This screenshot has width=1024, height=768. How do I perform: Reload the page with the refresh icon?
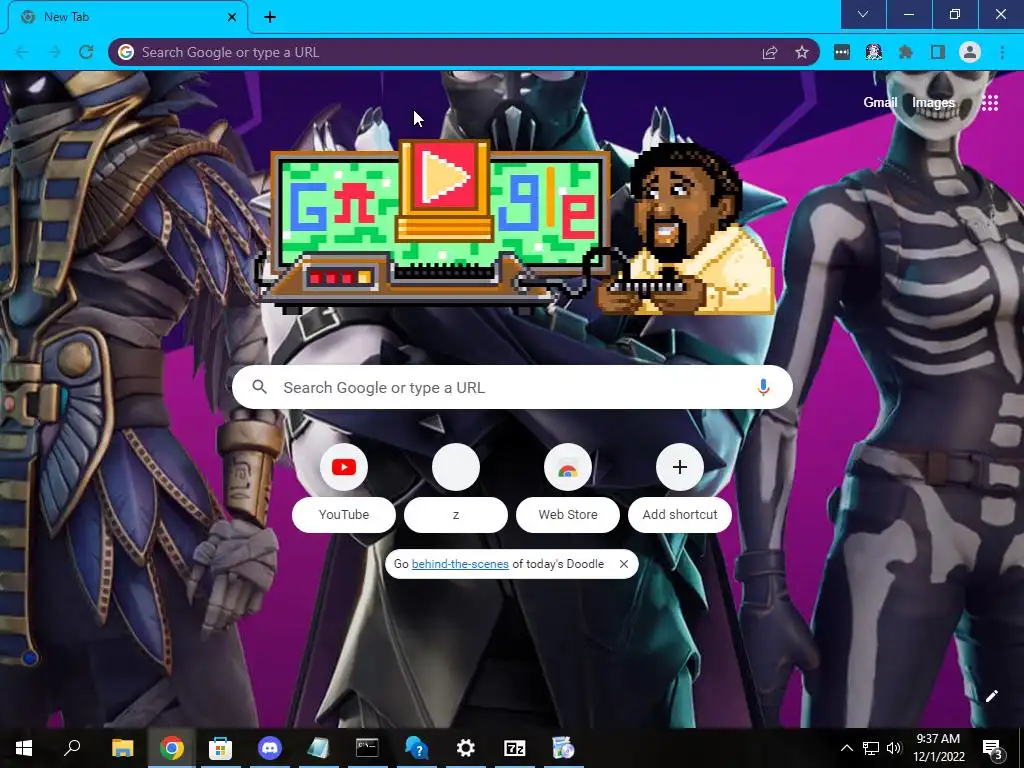coord(86,52)
